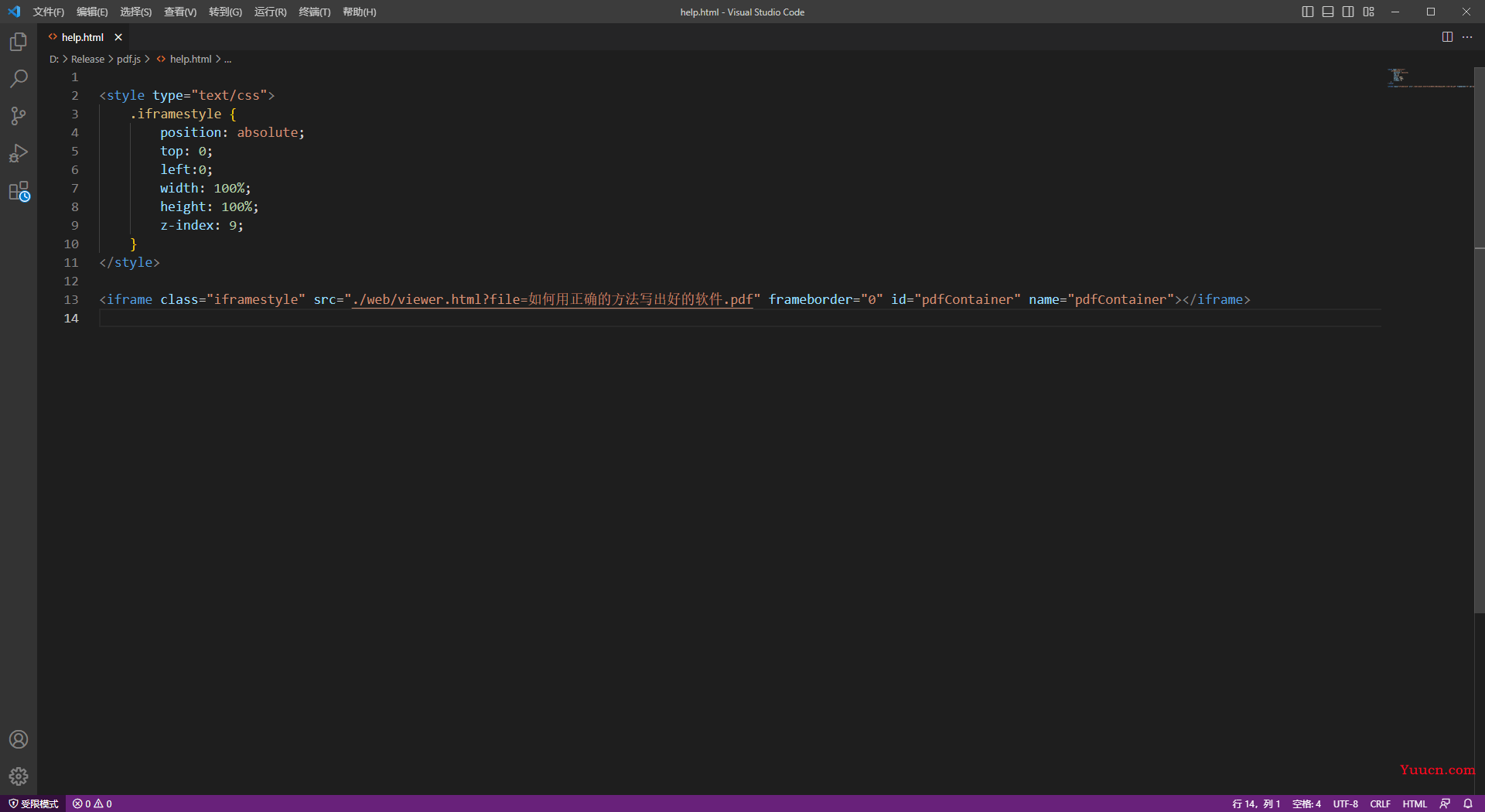Click the height: 100% declaration
Screen dimensions: 1485x812
click(x=209, y=206)
